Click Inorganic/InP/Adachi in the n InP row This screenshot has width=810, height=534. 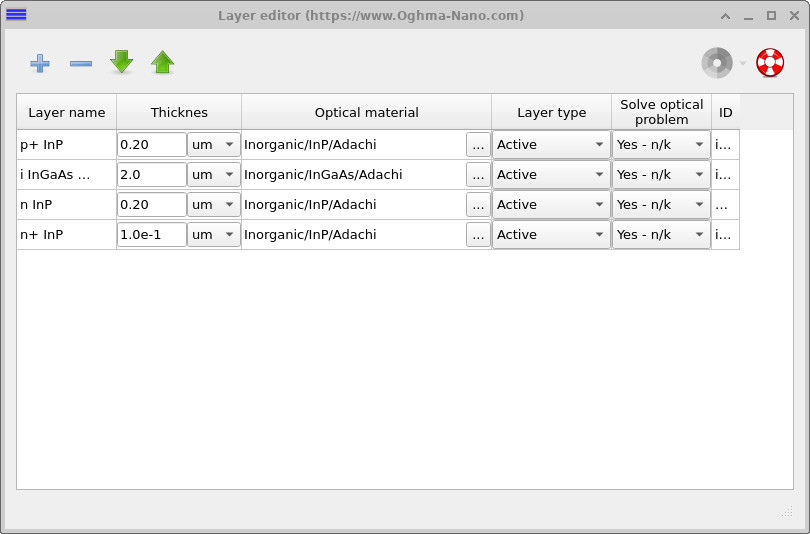click(310, 205)
